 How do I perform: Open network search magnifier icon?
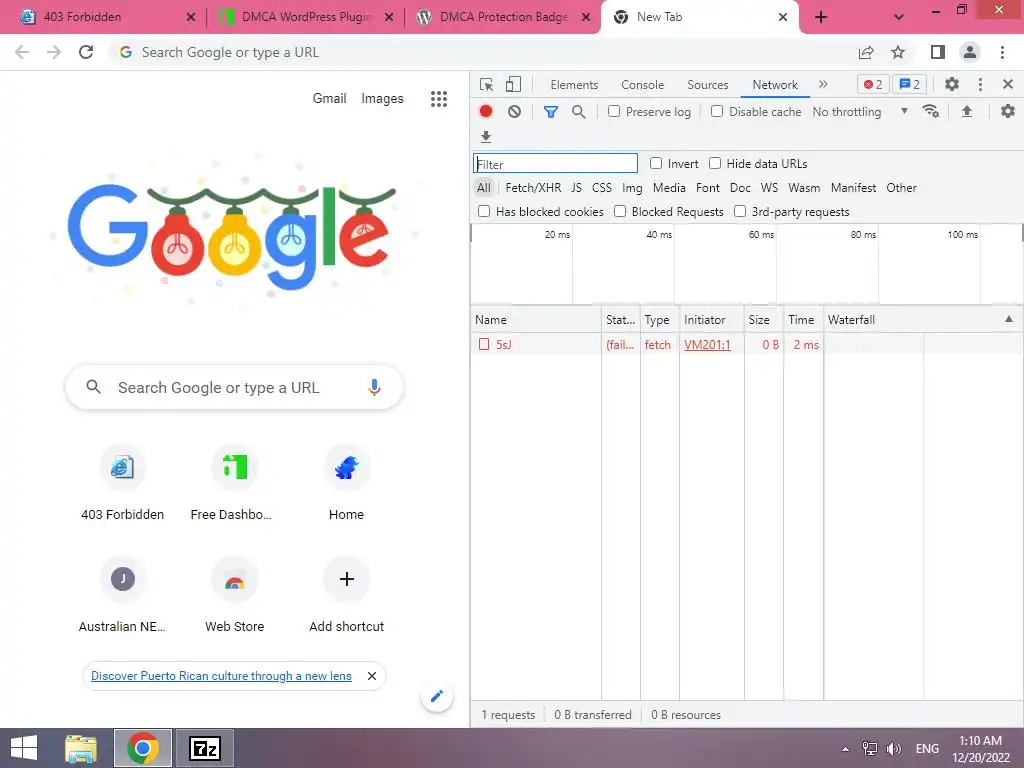pos(579,112)
